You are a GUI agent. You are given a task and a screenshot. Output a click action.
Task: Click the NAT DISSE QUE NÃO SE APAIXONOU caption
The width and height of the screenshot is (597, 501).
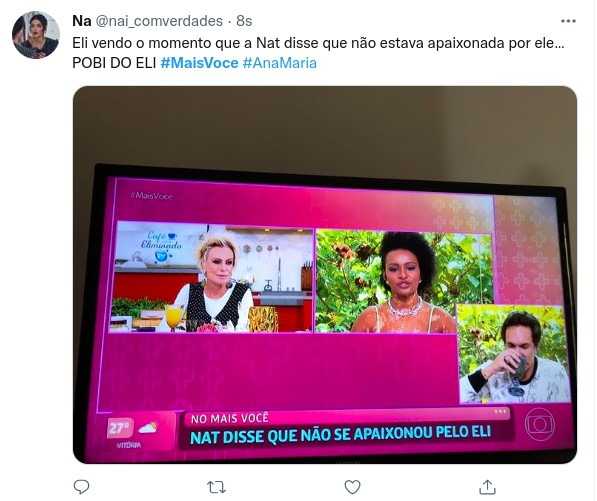coord(341,435)
